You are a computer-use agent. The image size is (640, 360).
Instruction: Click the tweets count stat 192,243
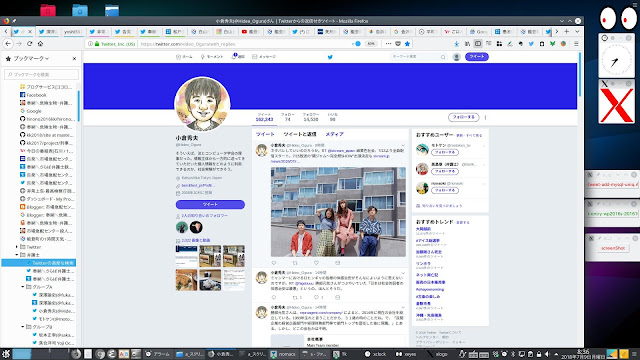264,117
